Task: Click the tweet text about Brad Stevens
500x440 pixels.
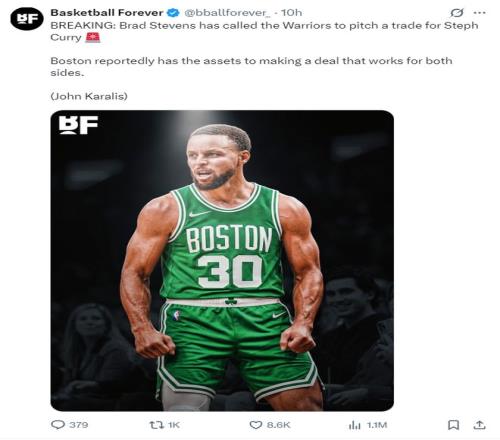Action: 264,31
